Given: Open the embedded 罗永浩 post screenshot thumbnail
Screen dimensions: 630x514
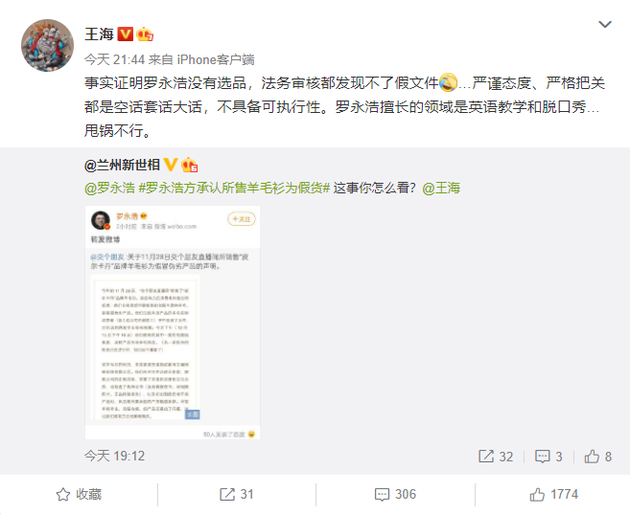Looking at the screenshot, I should [172, 322].
